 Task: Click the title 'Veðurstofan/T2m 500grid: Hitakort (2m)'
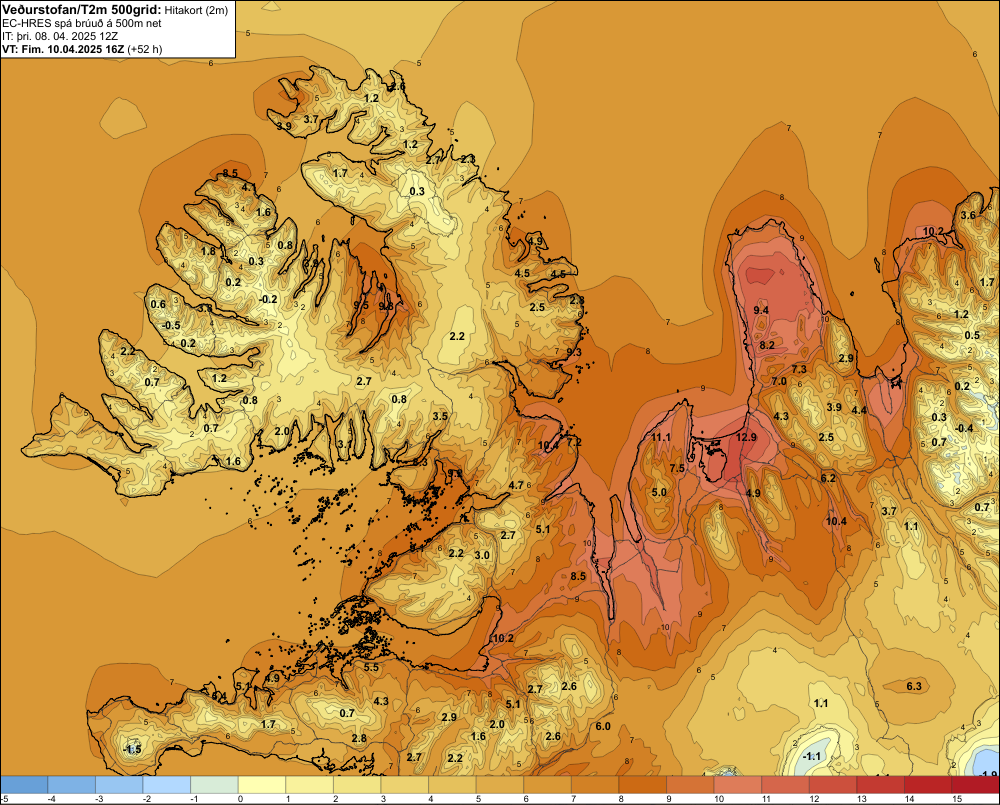point(115,10)
